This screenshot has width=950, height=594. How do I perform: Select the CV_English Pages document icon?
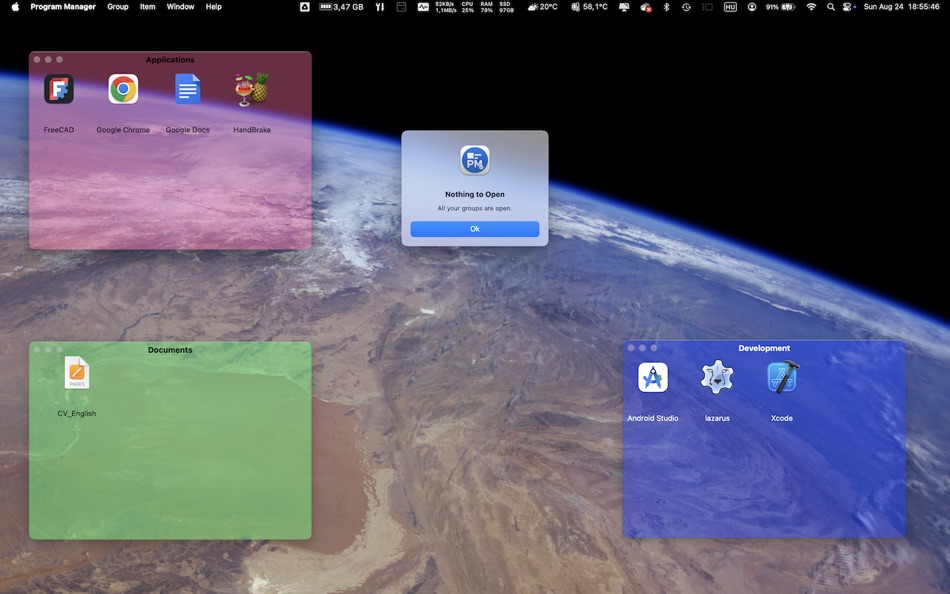point(77,373)
